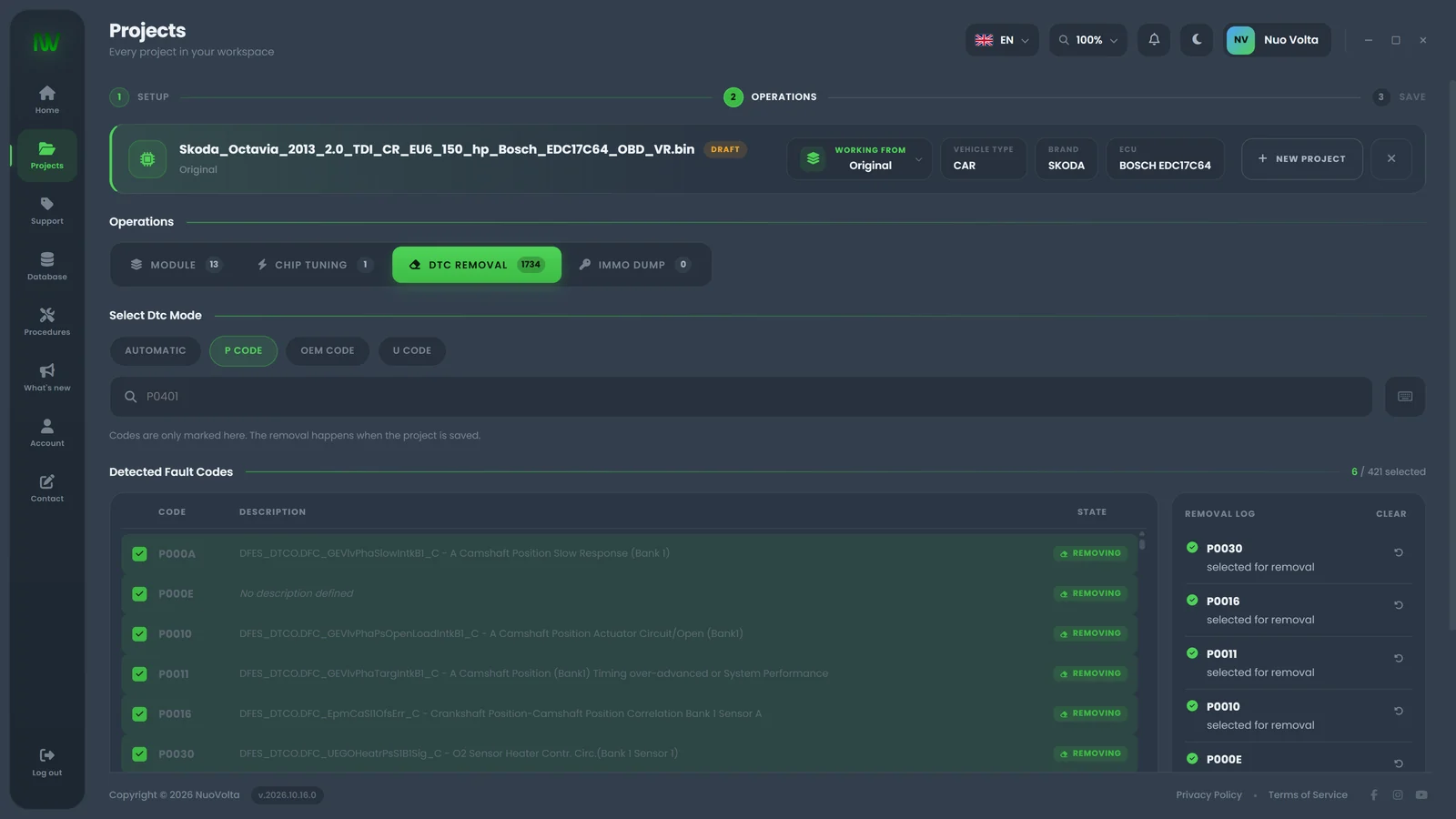The height and width of the screenshot is (819, 1456).
Task: Select U Code mode
Action: [x=412, y=351]
